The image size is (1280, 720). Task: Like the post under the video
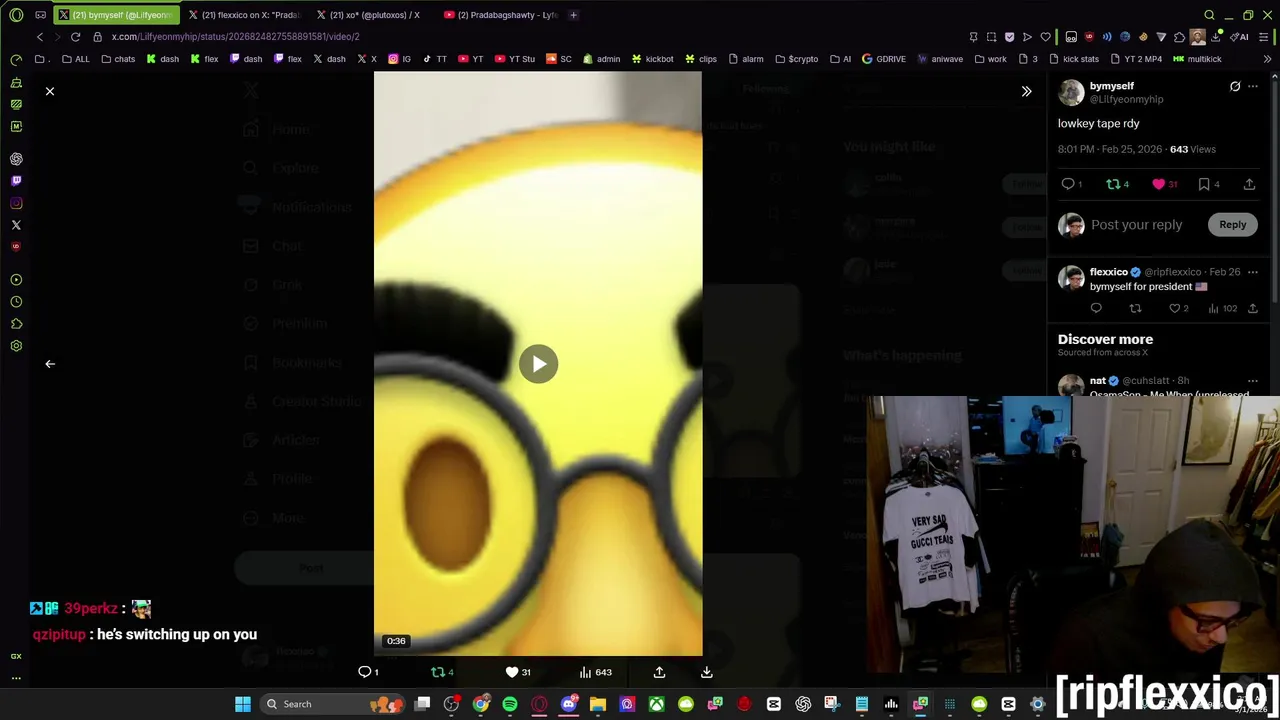click(x=518, y=672)
